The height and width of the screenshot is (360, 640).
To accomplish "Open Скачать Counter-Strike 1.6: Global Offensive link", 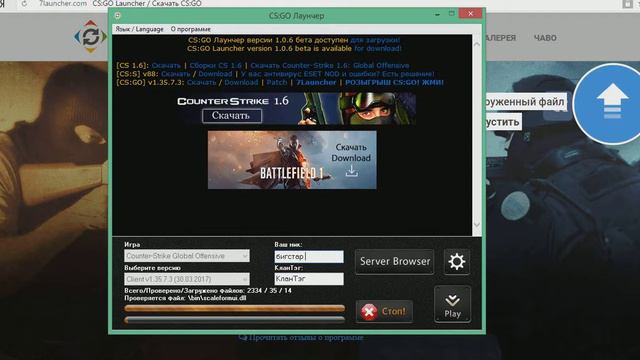I will click(330, 65).
